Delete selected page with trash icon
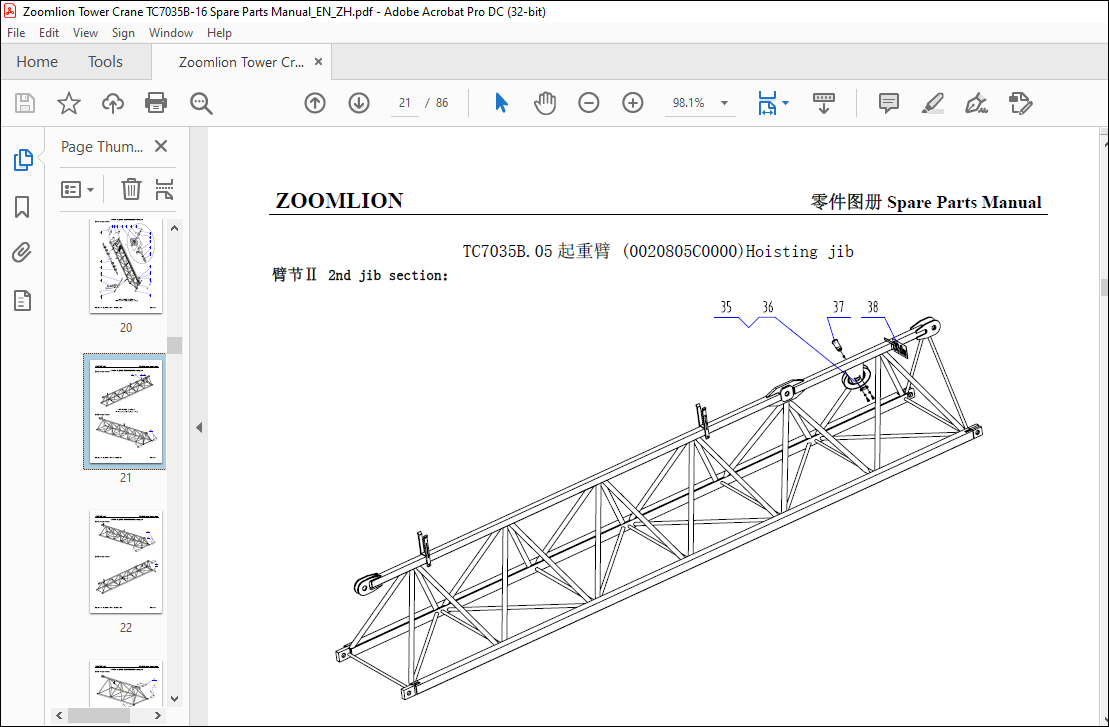This screenshot has width=1109, height=727. [131, 189]
